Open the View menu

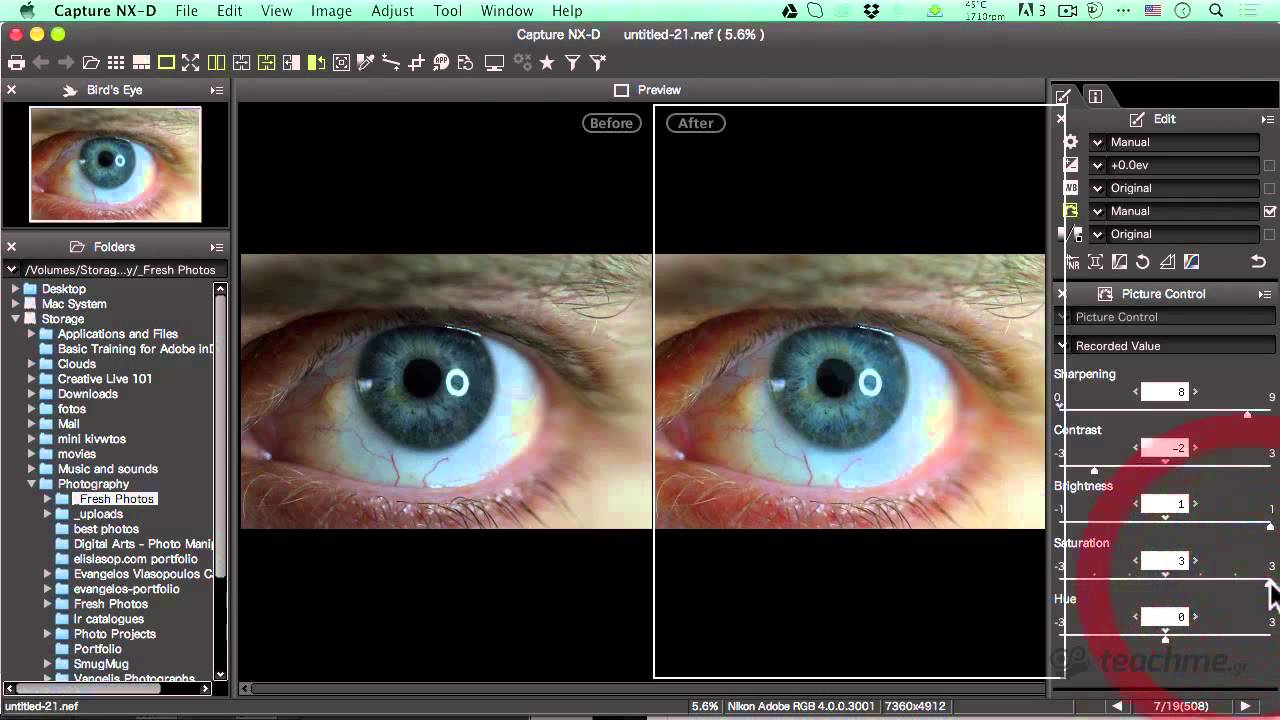(276, 11)
